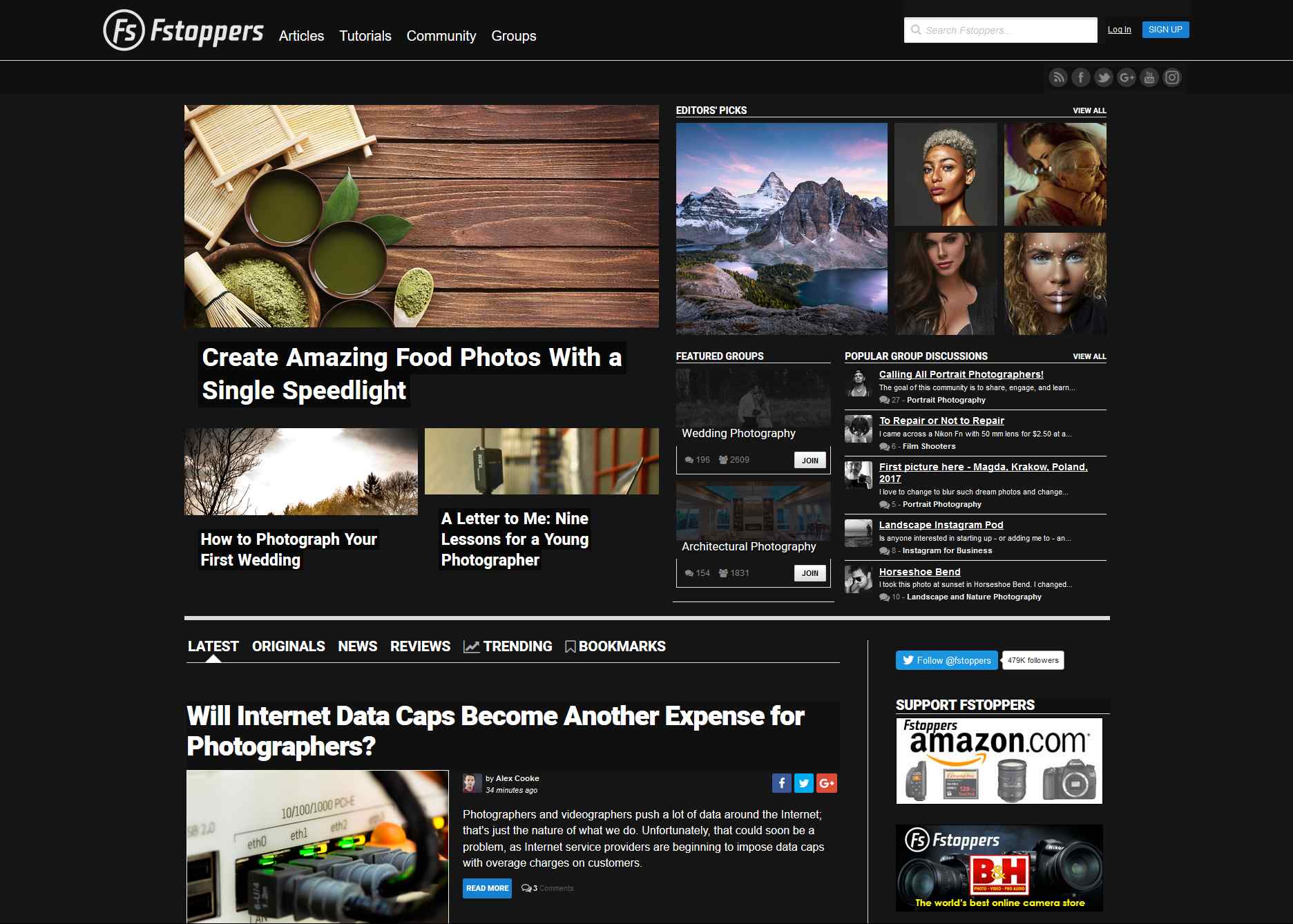Open the To Repair or Not to Repair discussion
This screenshot has width=1293, height=924.
[941, 421]
